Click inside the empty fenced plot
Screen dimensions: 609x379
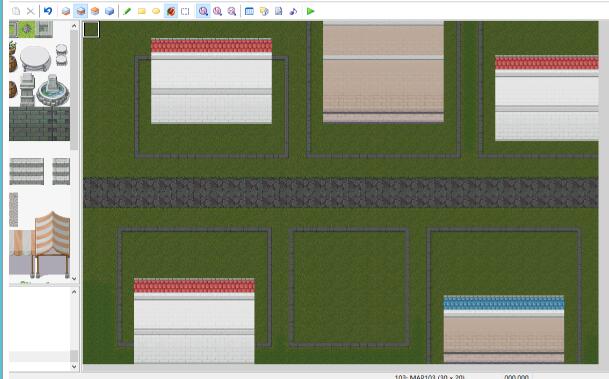point(349,287)
